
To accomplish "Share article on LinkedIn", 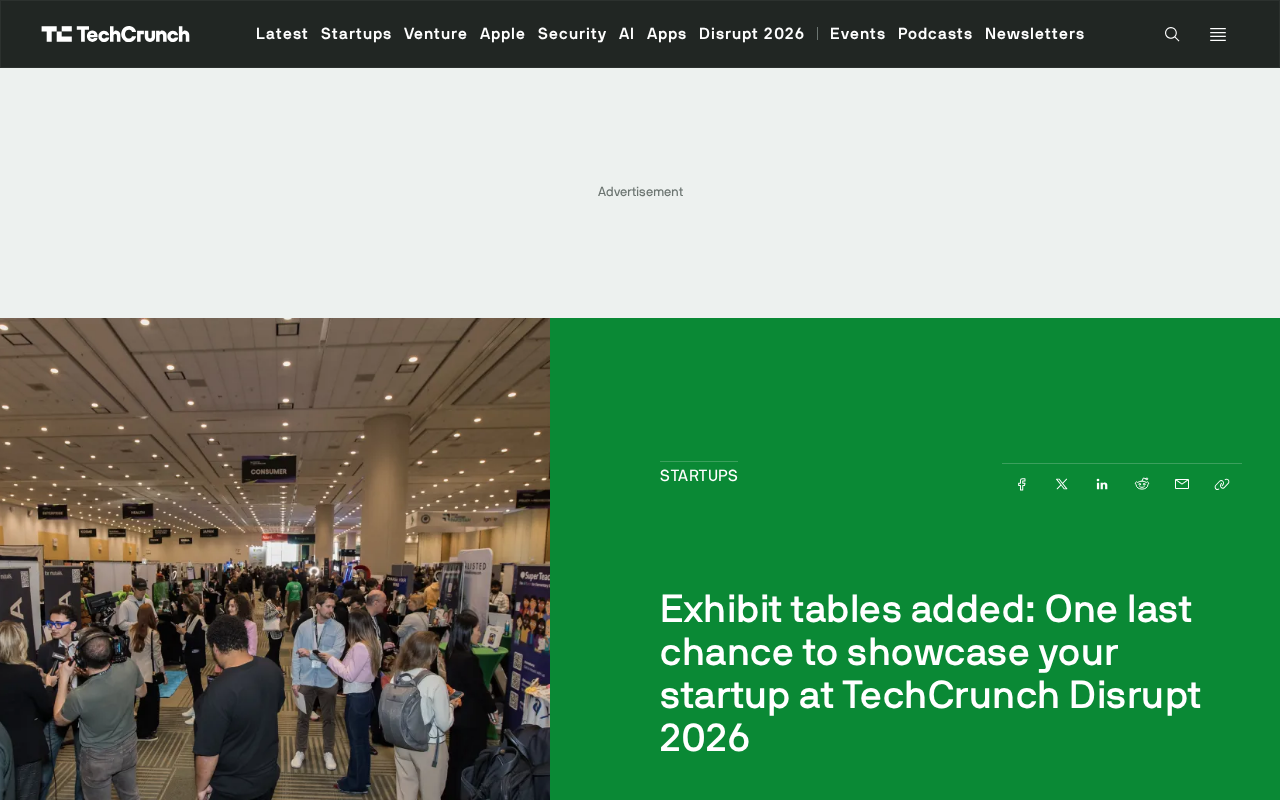I will tap(1102, 484).
